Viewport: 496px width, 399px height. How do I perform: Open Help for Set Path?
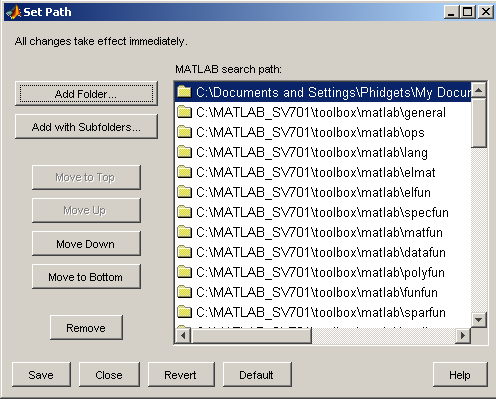tap(460, 375)
